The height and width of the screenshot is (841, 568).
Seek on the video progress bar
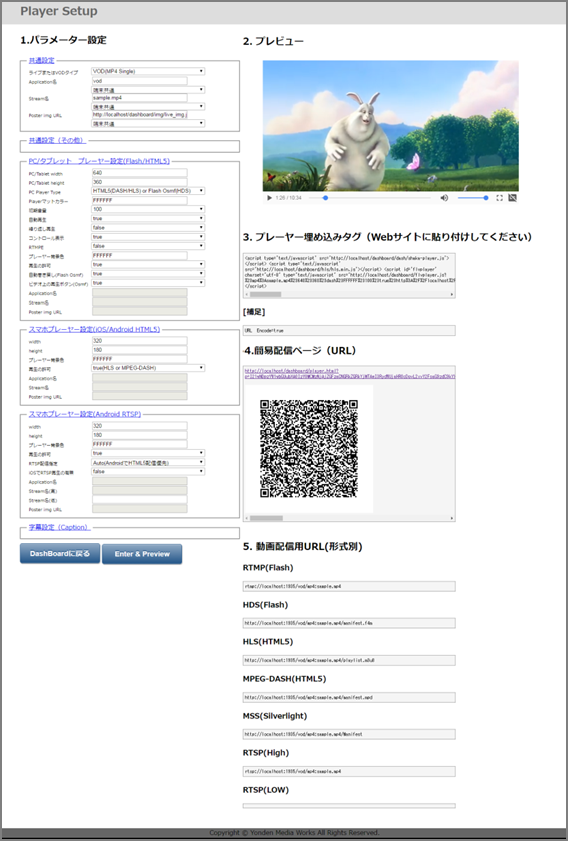[370, 198]
